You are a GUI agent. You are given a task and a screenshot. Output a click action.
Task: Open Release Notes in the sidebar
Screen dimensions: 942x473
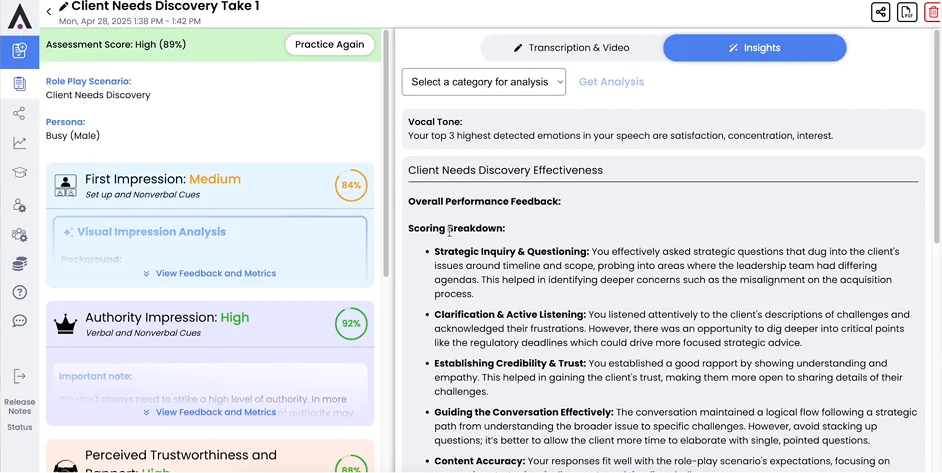pyautogui.click(x=19, y=406)
